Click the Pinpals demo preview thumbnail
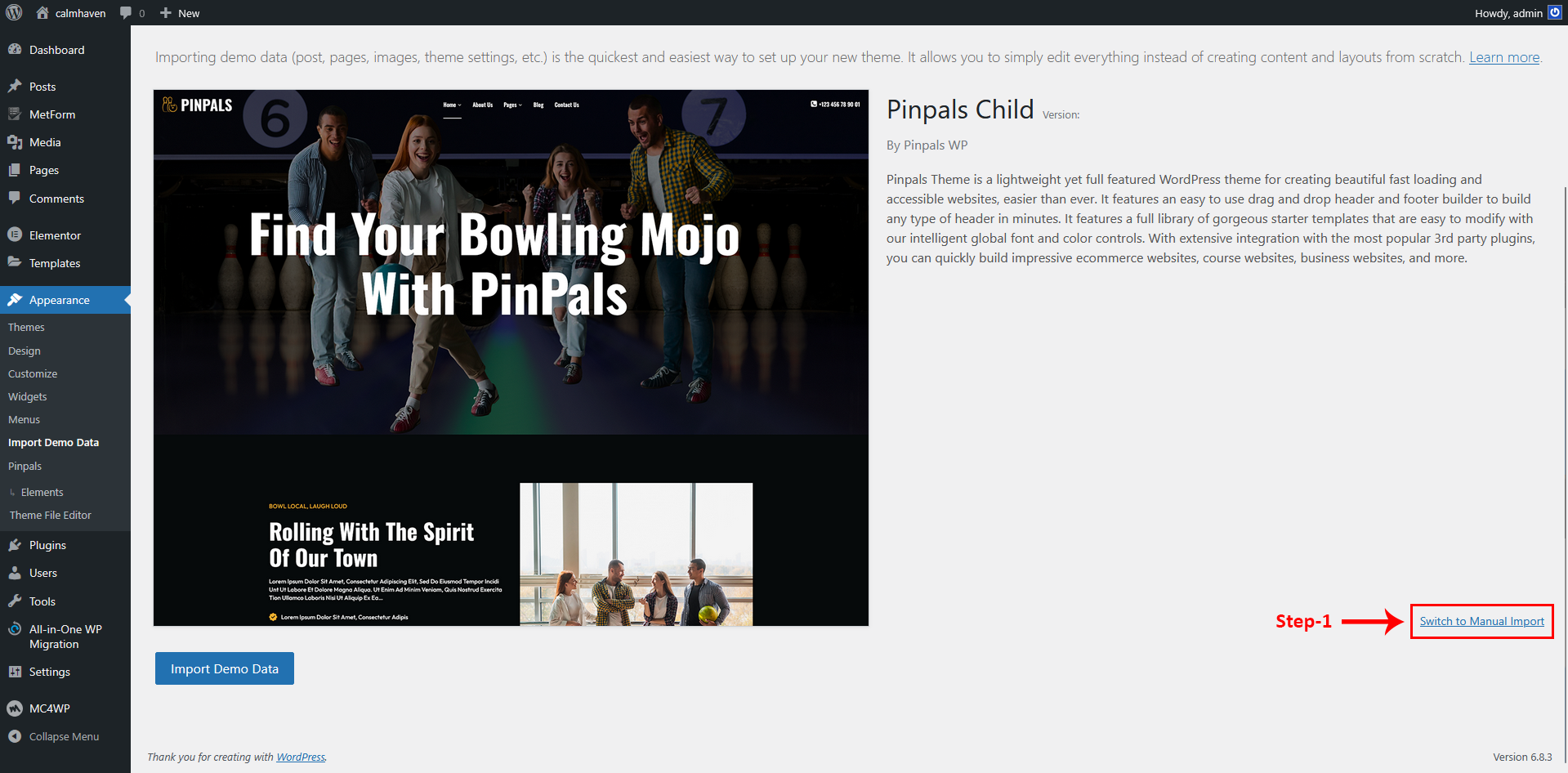The image size is (1568, 773). coord(511,358)
